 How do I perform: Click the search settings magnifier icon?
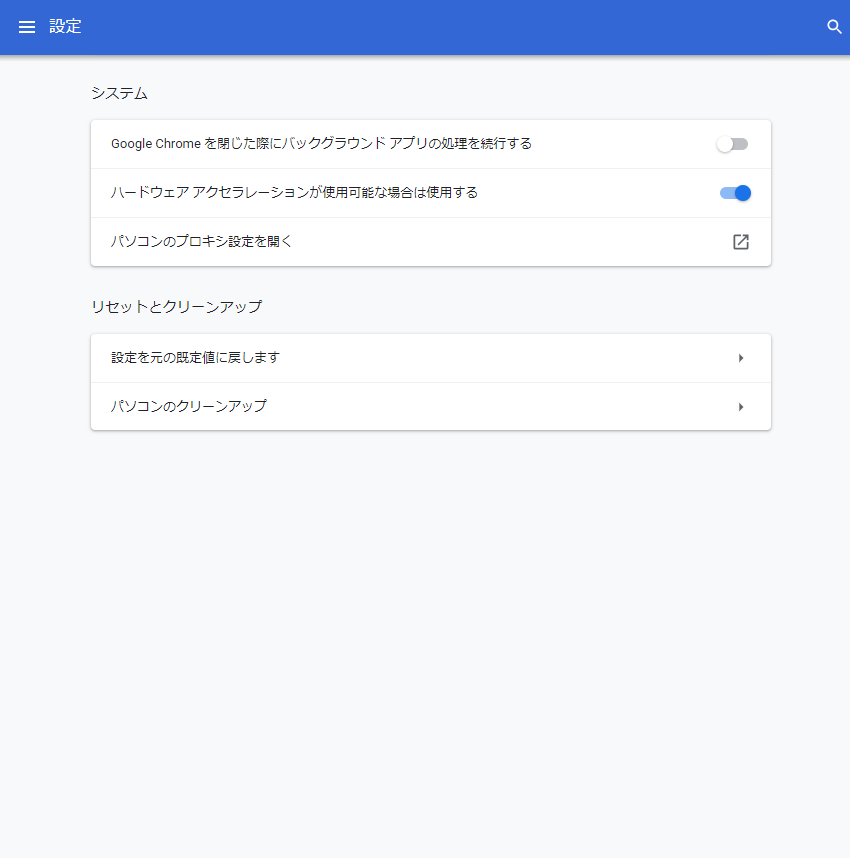point(834,27)
